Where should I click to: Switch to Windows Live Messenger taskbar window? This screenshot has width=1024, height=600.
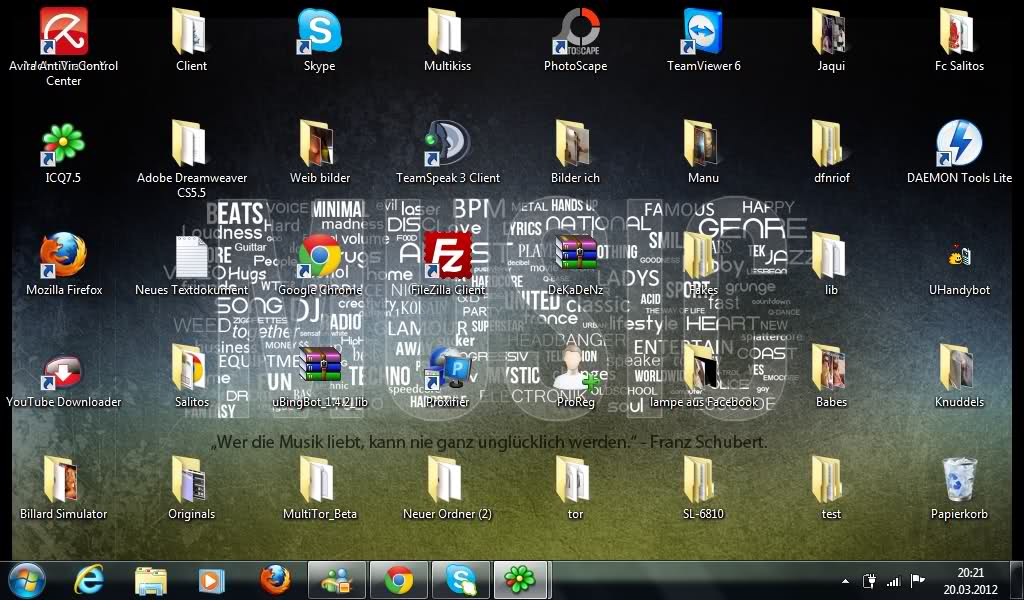[x=336, y=580]
